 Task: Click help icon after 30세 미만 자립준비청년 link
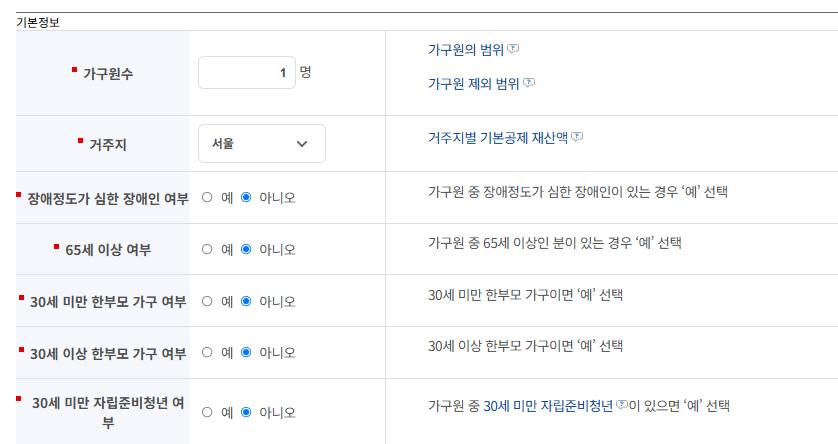tap(622, 404)
